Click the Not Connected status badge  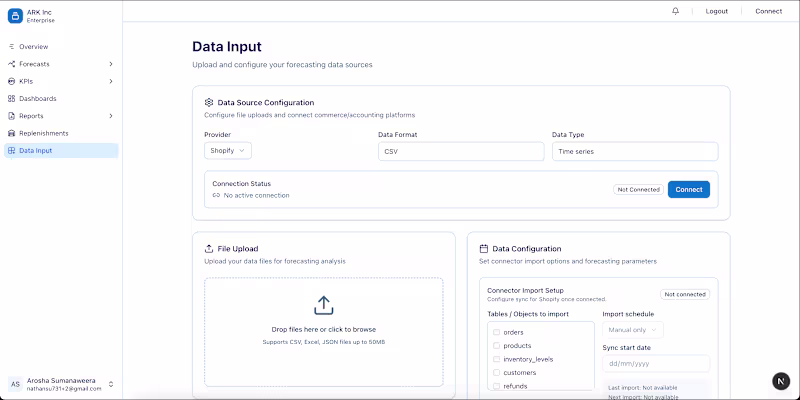click(x=638, y=189)
